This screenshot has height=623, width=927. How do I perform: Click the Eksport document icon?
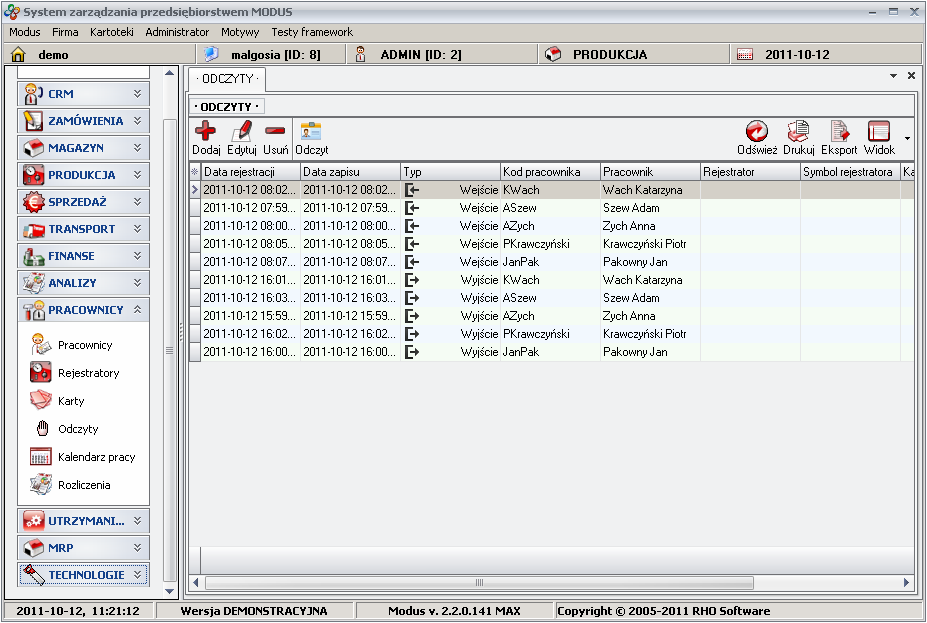[839, 131]
